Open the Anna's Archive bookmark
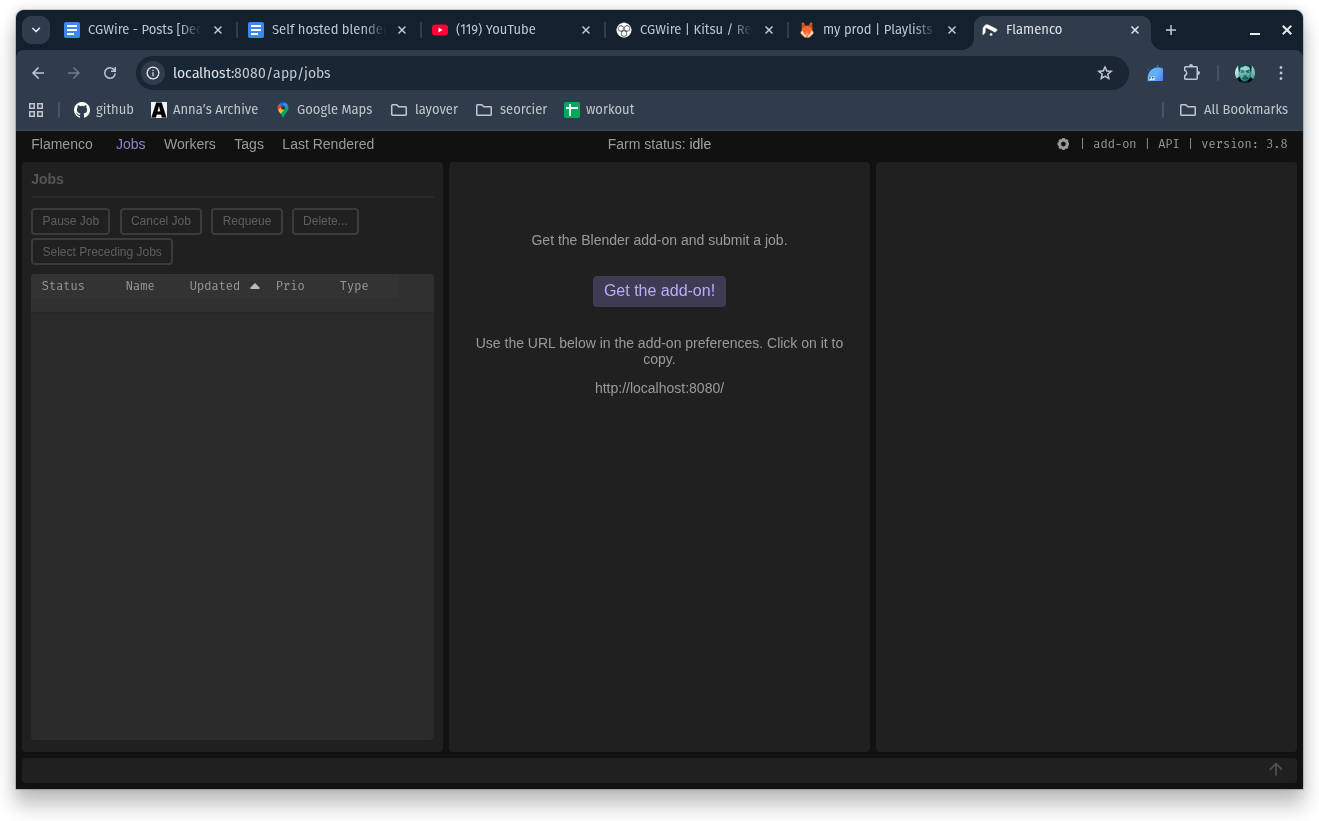Image resolution: width=1319 pixels, height=821 pixels. pos(205,110)
